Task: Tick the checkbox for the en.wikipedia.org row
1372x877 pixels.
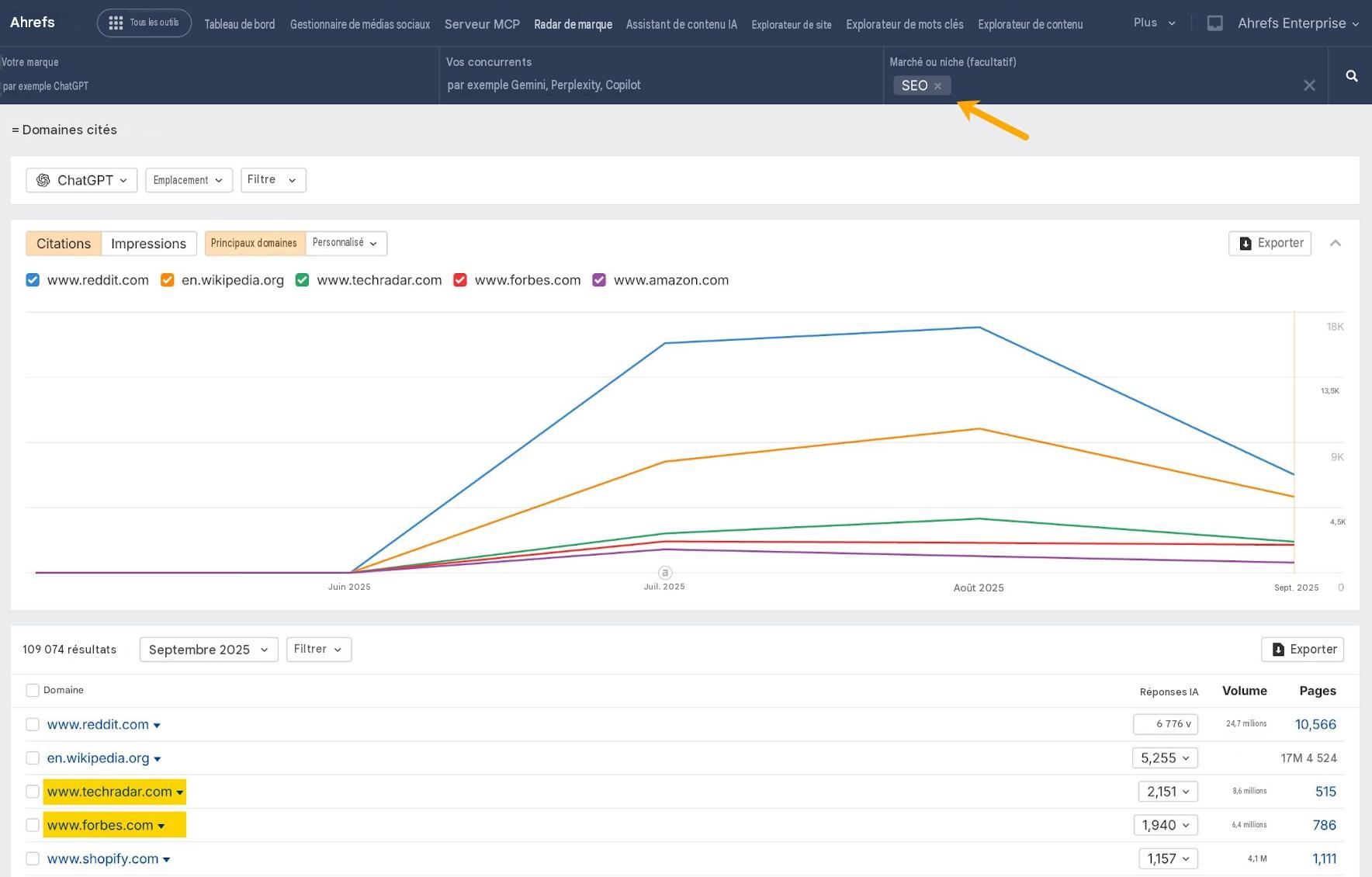Action: (33, 758)
